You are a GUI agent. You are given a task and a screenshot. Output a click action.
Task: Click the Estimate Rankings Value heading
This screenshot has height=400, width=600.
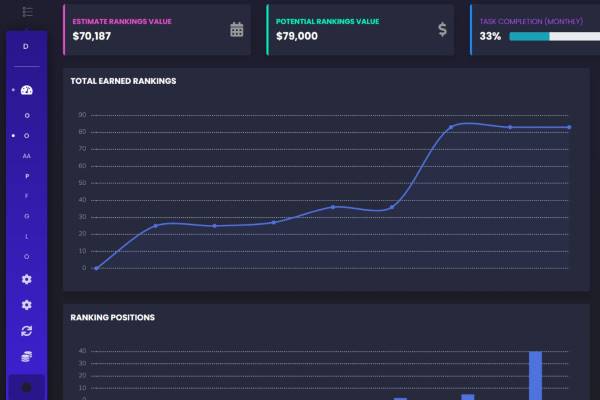click(x=122, y=21)
